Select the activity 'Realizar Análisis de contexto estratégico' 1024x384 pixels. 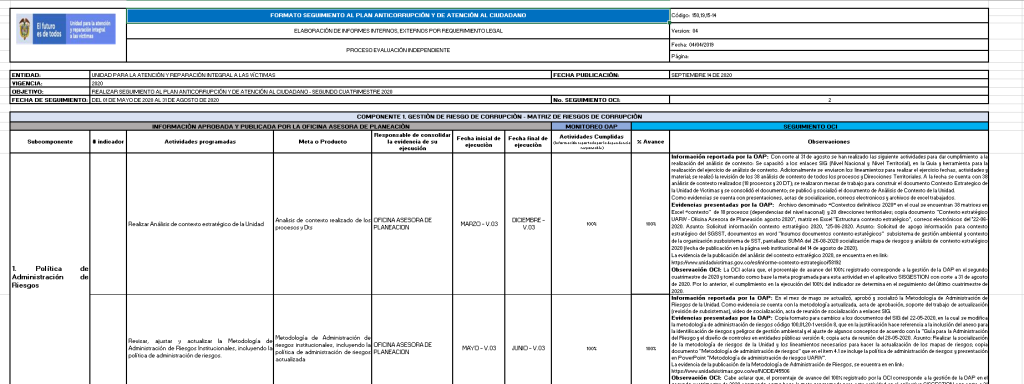pyautogui.click(x=200, y=224)
